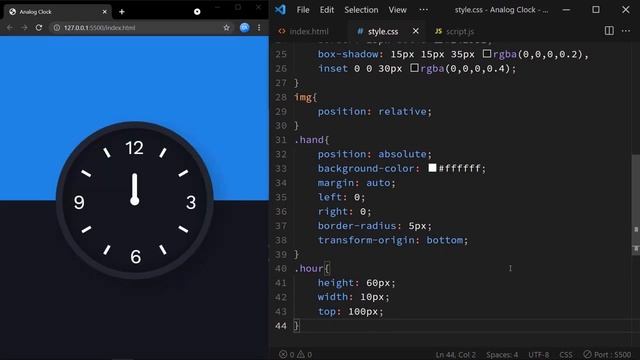Bookmark the page with the star icon
Image resolution: width=640 pixels, height=360 pixels.
227,28
